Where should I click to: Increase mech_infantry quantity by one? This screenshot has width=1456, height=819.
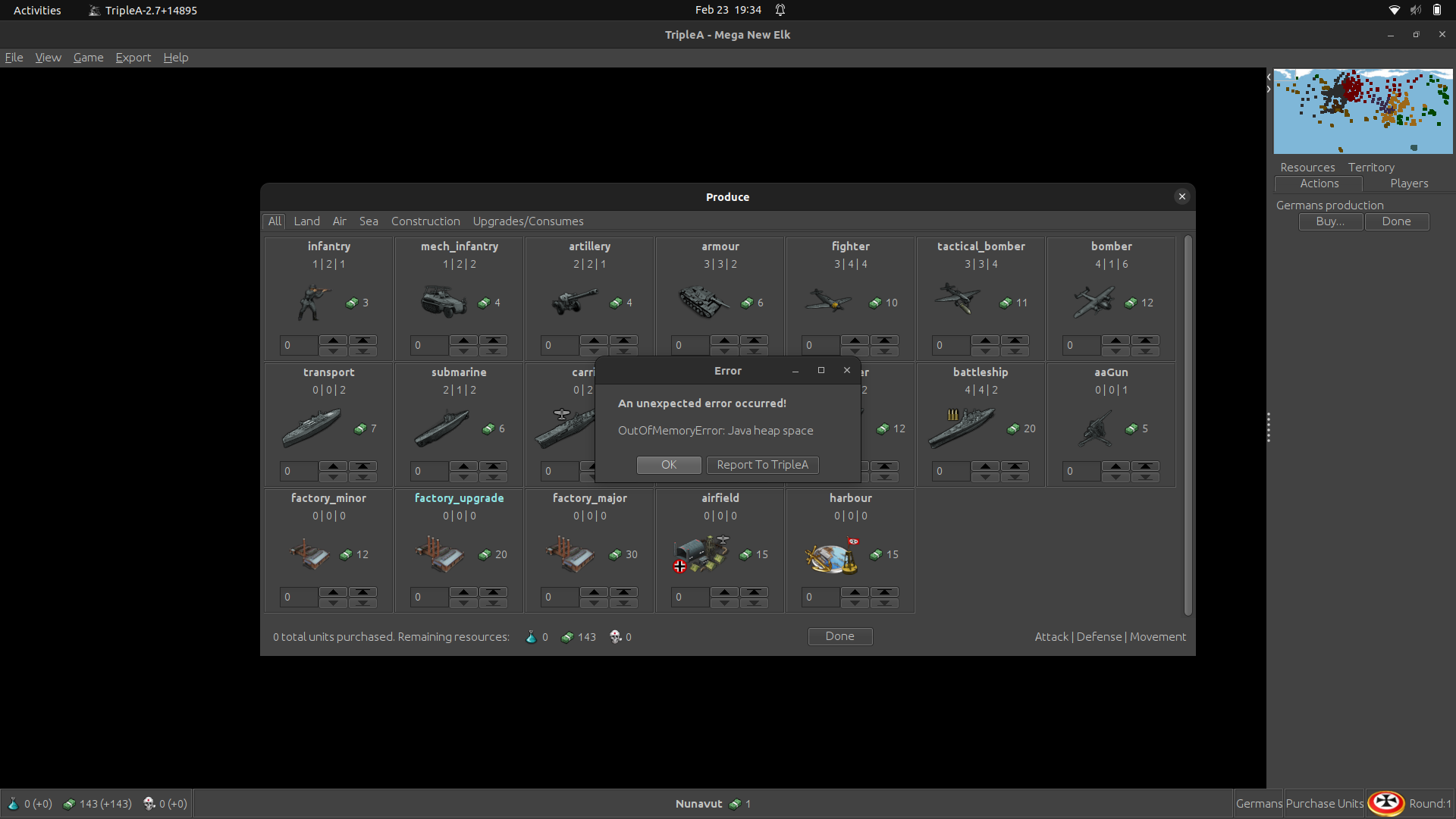463,340
